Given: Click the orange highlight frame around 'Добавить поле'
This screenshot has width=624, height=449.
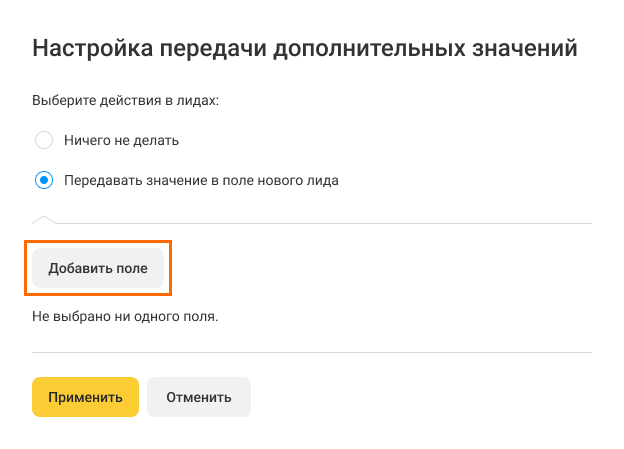Looking at the screenshot, I should tap(98, 242).
